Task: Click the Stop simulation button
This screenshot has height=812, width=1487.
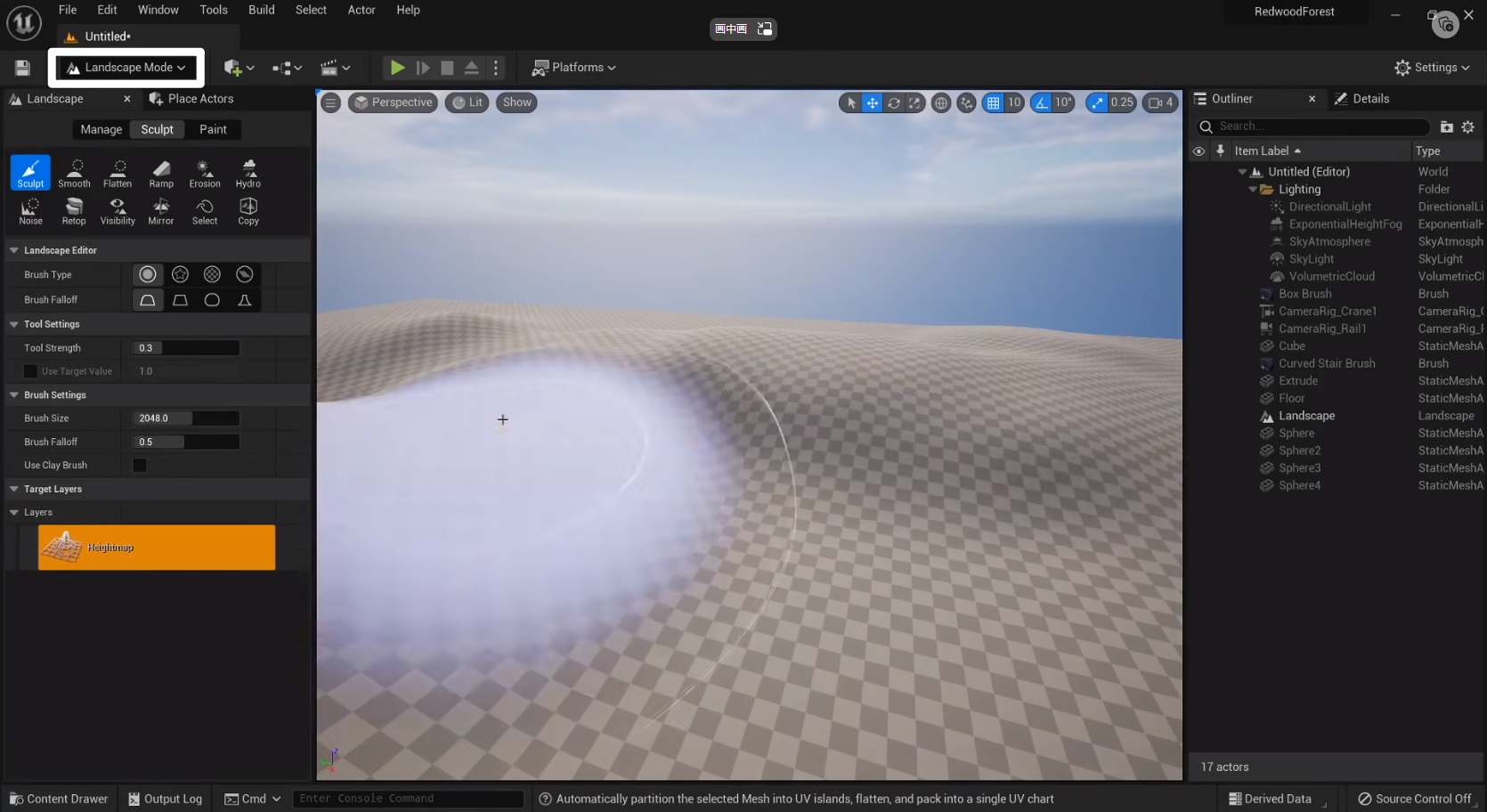Action: [x=447, y=68]
